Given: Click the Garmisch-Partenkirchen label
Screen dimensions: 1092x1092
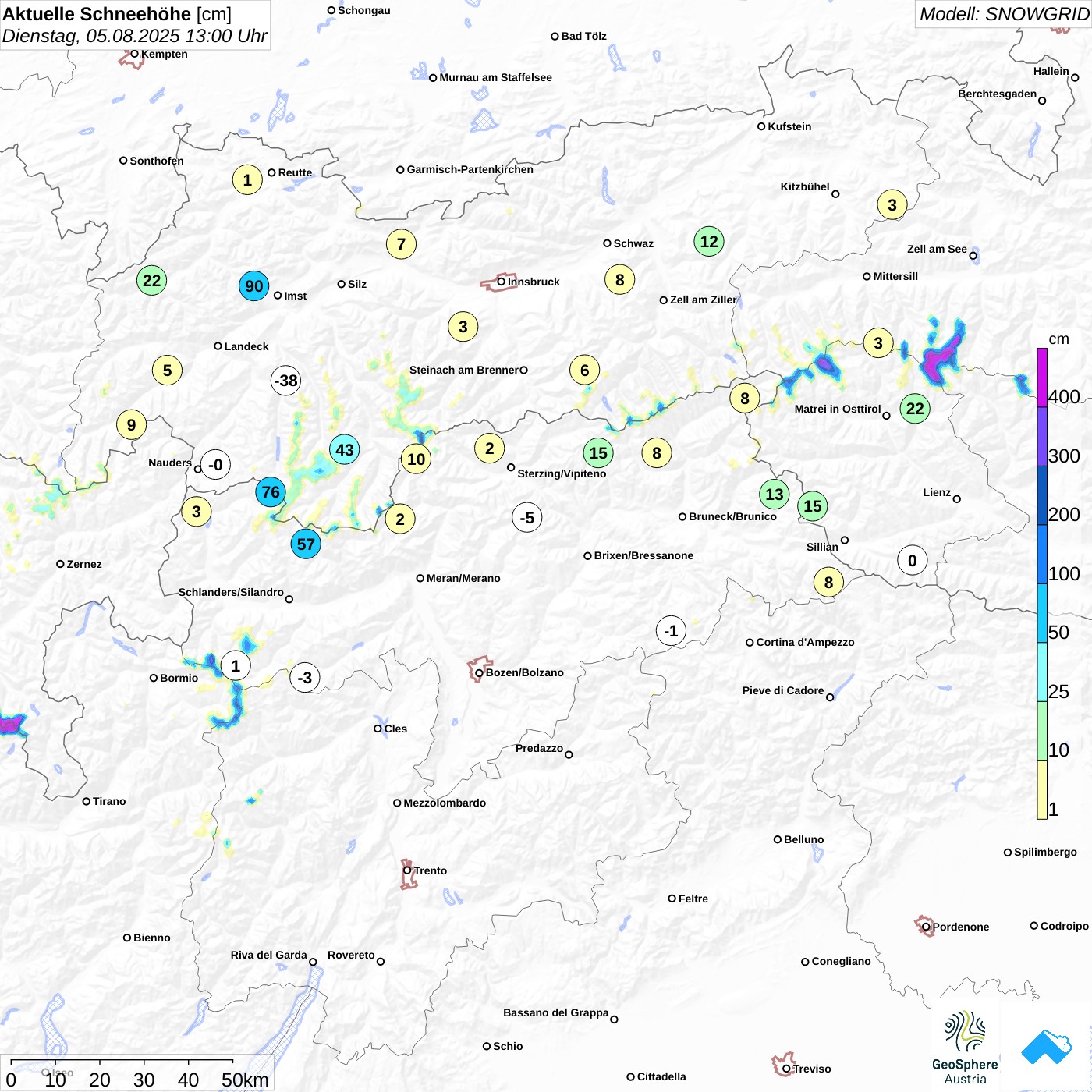Looking at the screenshot, I should click(x=470, y=169).
